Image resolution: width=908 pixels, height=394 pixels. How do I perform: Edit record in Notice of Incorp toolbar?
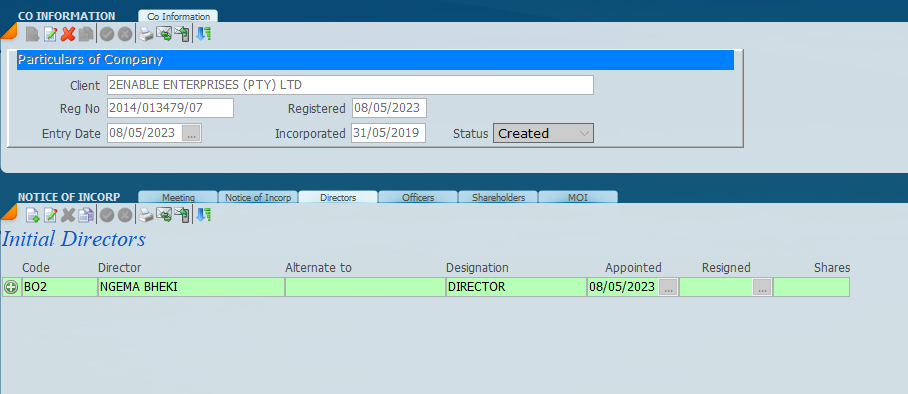[50, 216]
